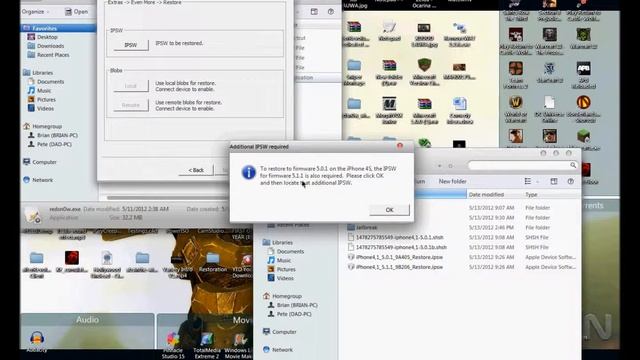Open the Restoration folder on the desktop
The width and height of the screenshot is (640, 360).
point(213,262)
